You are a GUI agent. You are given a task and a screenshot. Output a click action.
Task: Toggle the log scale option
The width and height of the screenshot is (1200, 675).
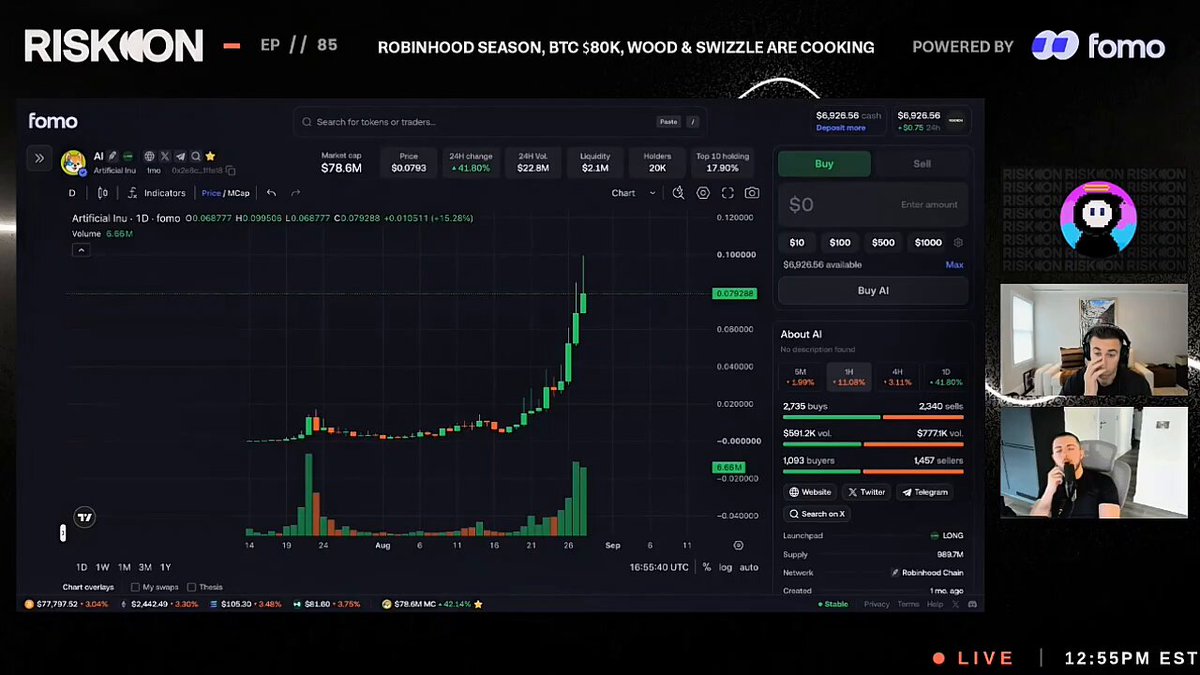[x=725, y=567]
